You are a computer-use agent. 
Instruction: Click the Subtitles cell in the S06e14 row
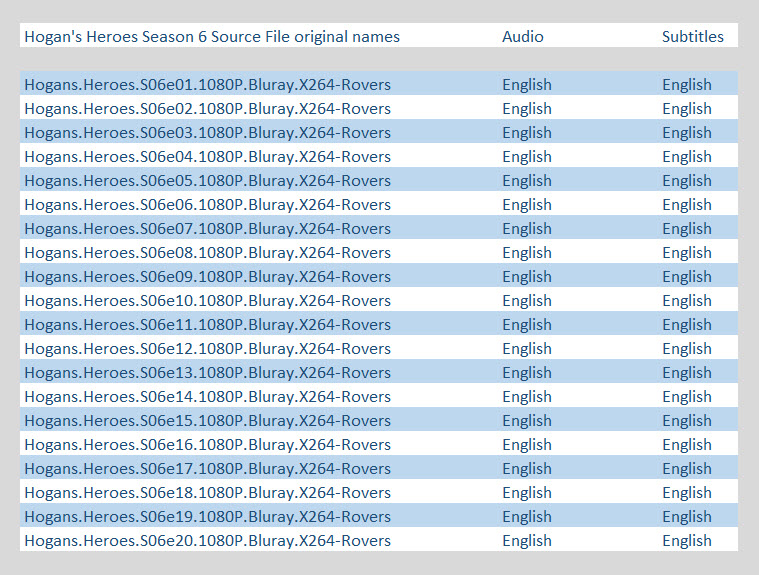click(x=687, y=397)
